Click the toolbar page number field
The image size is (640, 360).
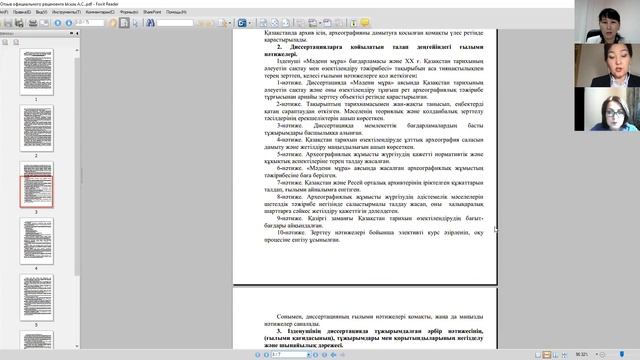[90, 23]
